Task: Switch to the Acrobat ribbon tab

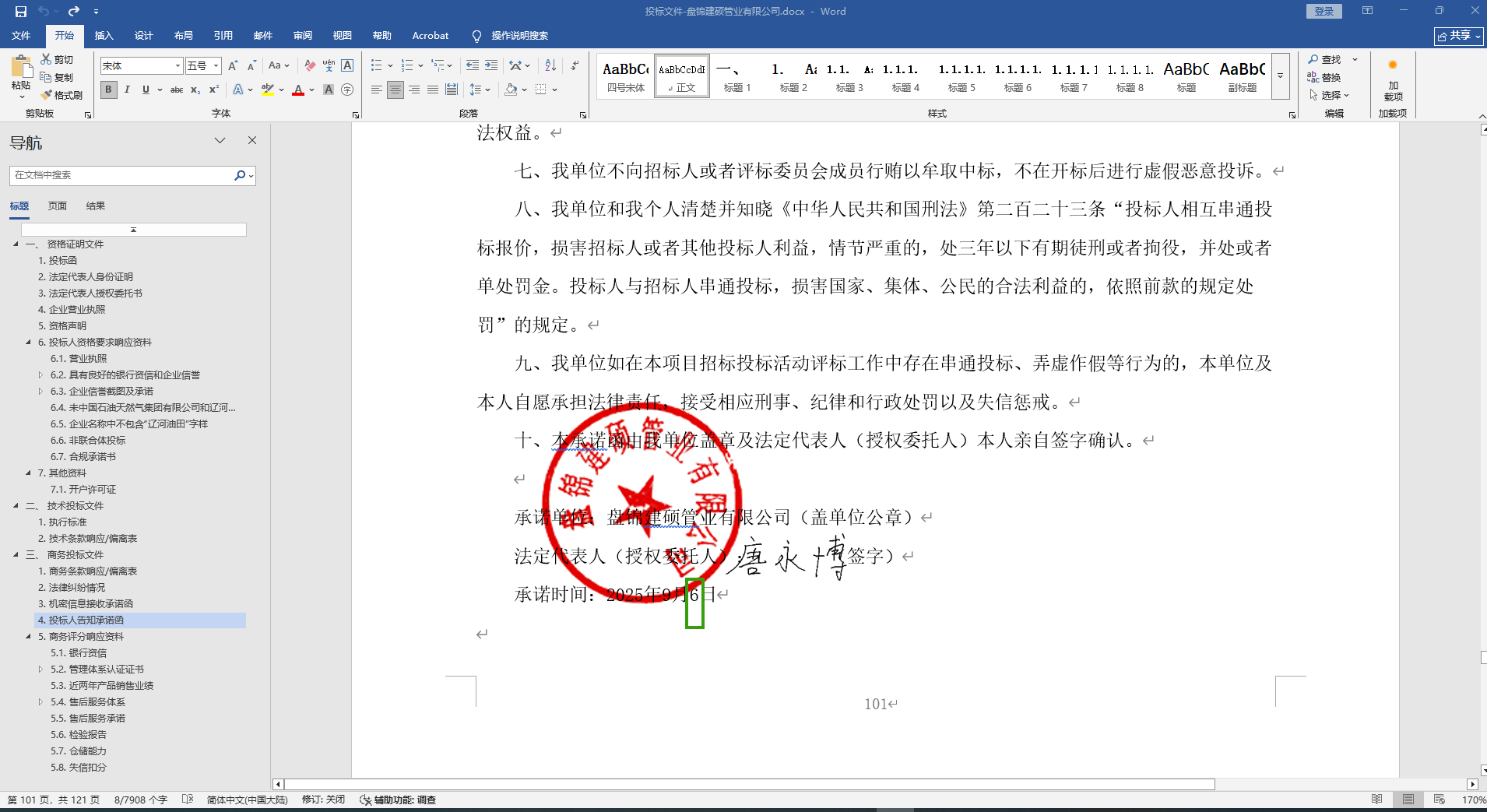Action: click(431, 35)
